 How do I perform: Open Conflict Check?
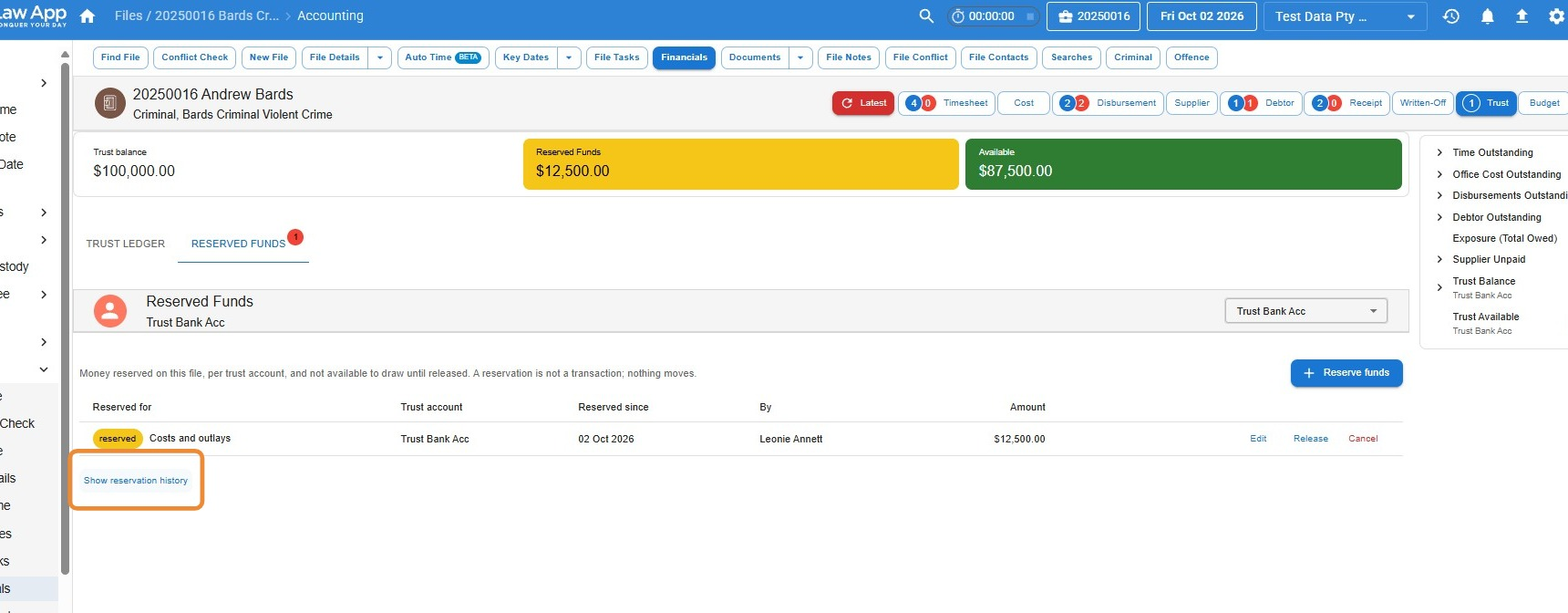point(194,57)
